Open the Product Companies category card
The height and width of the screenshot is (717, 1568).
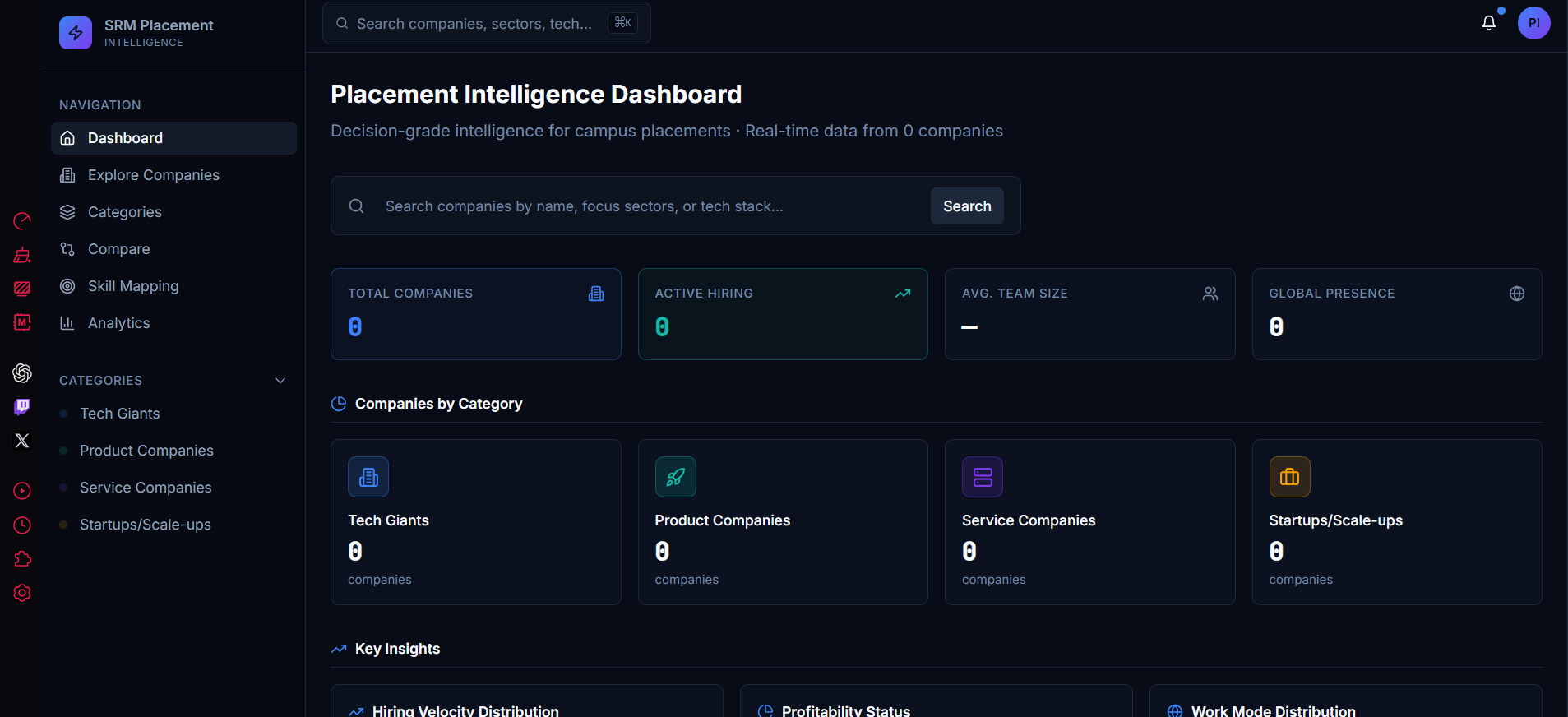(783, 522)
